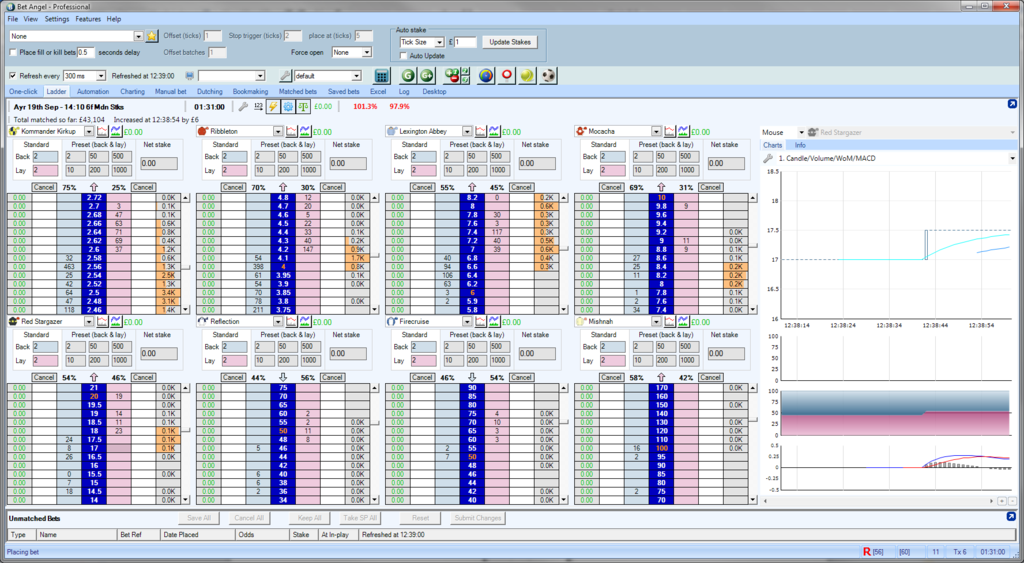The width and height of the screenshot is (1024, 563).
Task: Click the blue gear icon in market header
Action: 287,106
